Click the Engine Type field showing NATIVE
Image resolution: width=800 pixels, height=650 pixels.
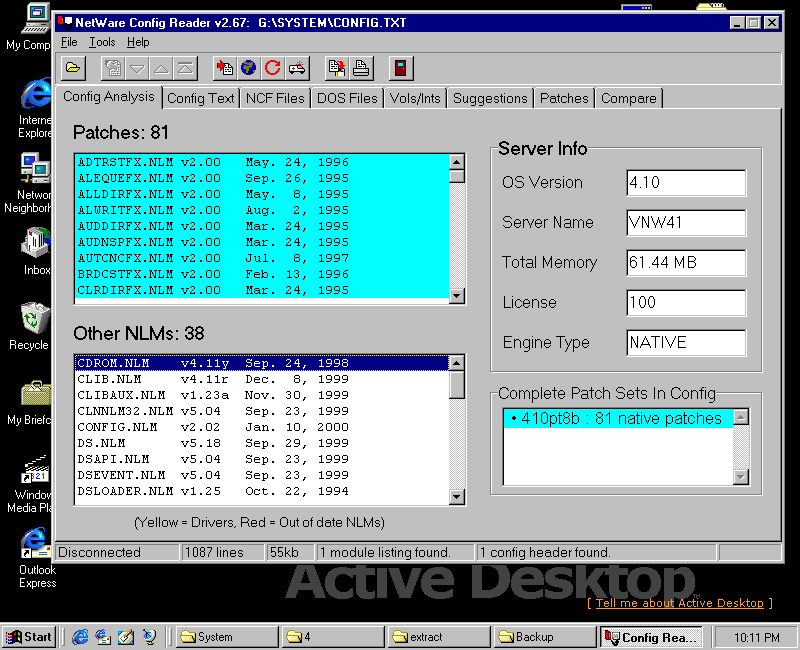[686, 342]
